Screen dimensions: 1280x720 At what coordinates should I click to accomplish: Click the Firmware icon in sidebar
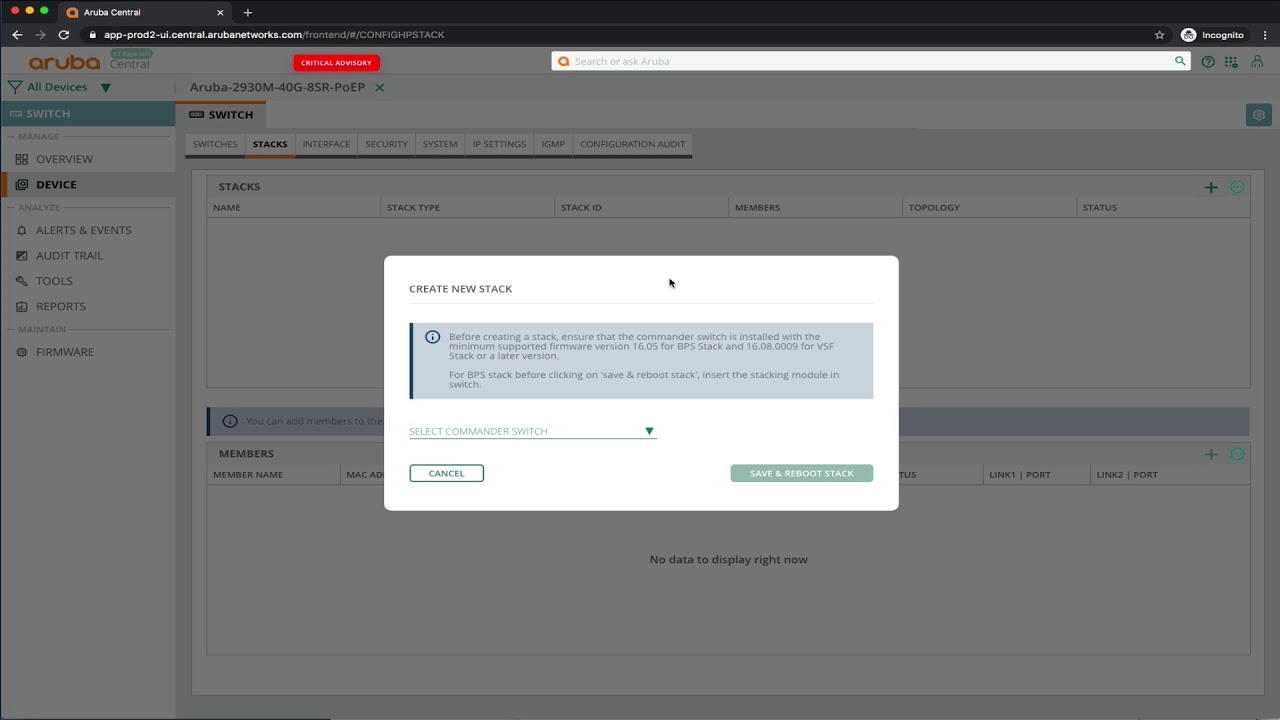[22, 352]
